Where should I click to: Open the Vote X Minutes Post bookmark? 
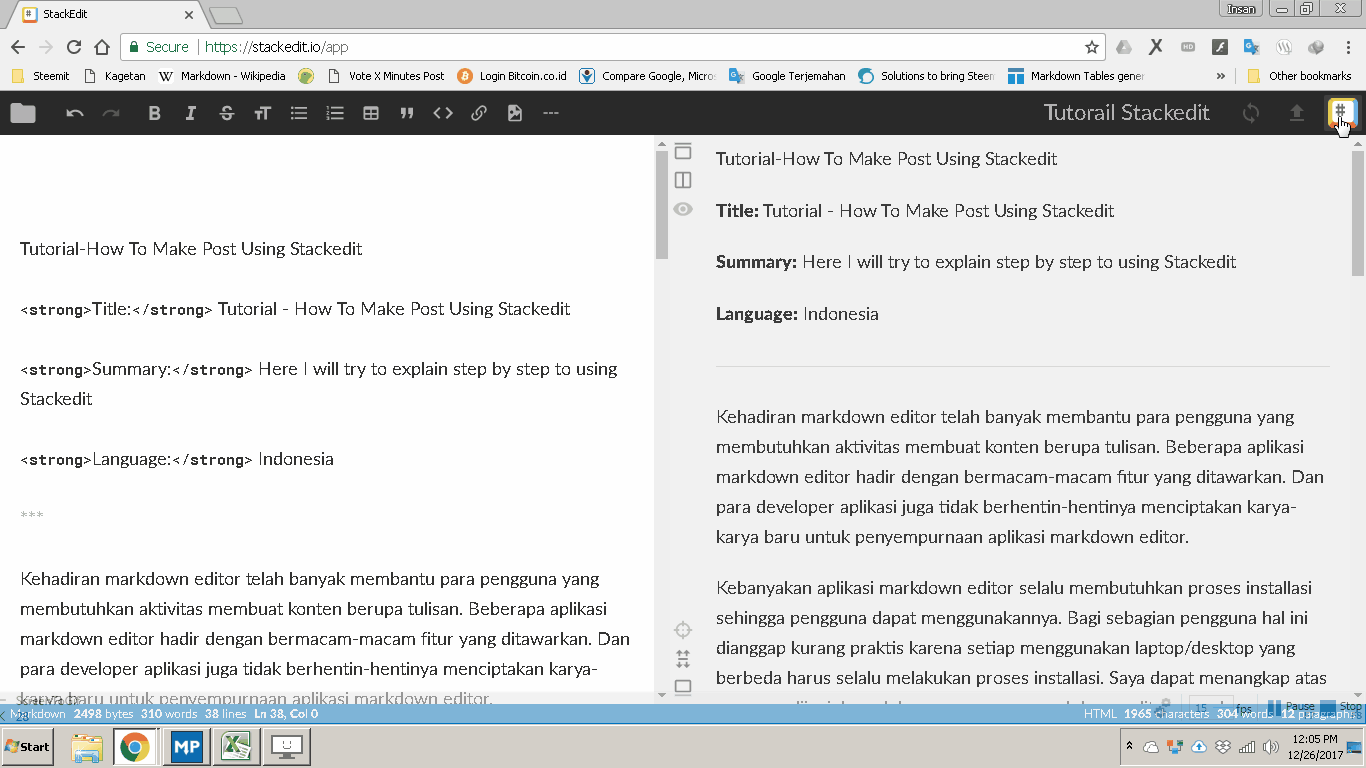[386, 76]
